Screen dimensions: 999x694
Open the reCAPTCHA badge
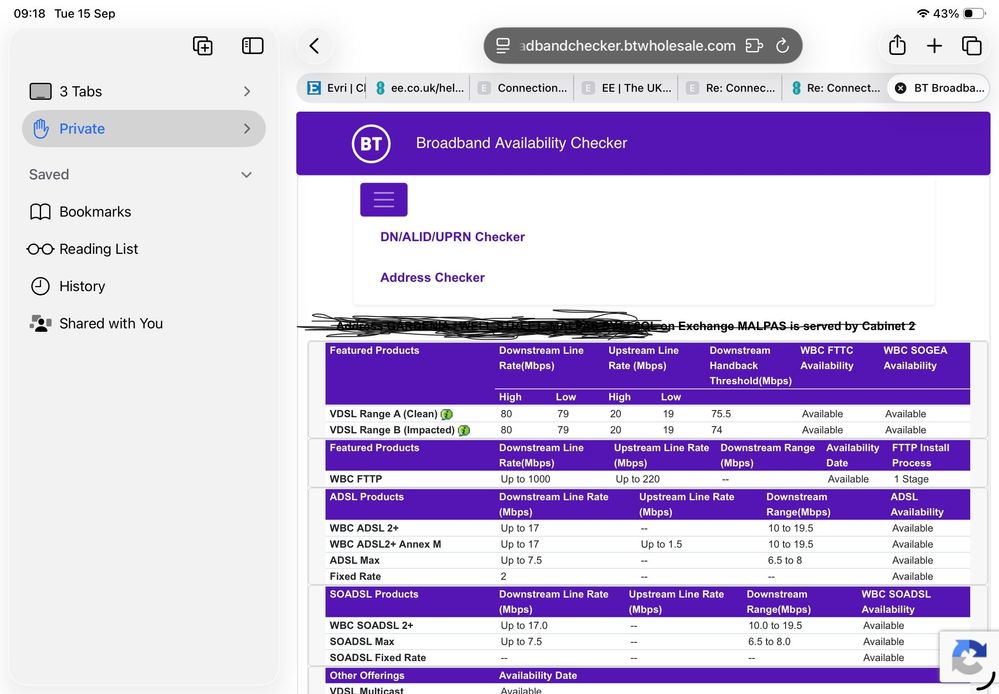[968, 656]
